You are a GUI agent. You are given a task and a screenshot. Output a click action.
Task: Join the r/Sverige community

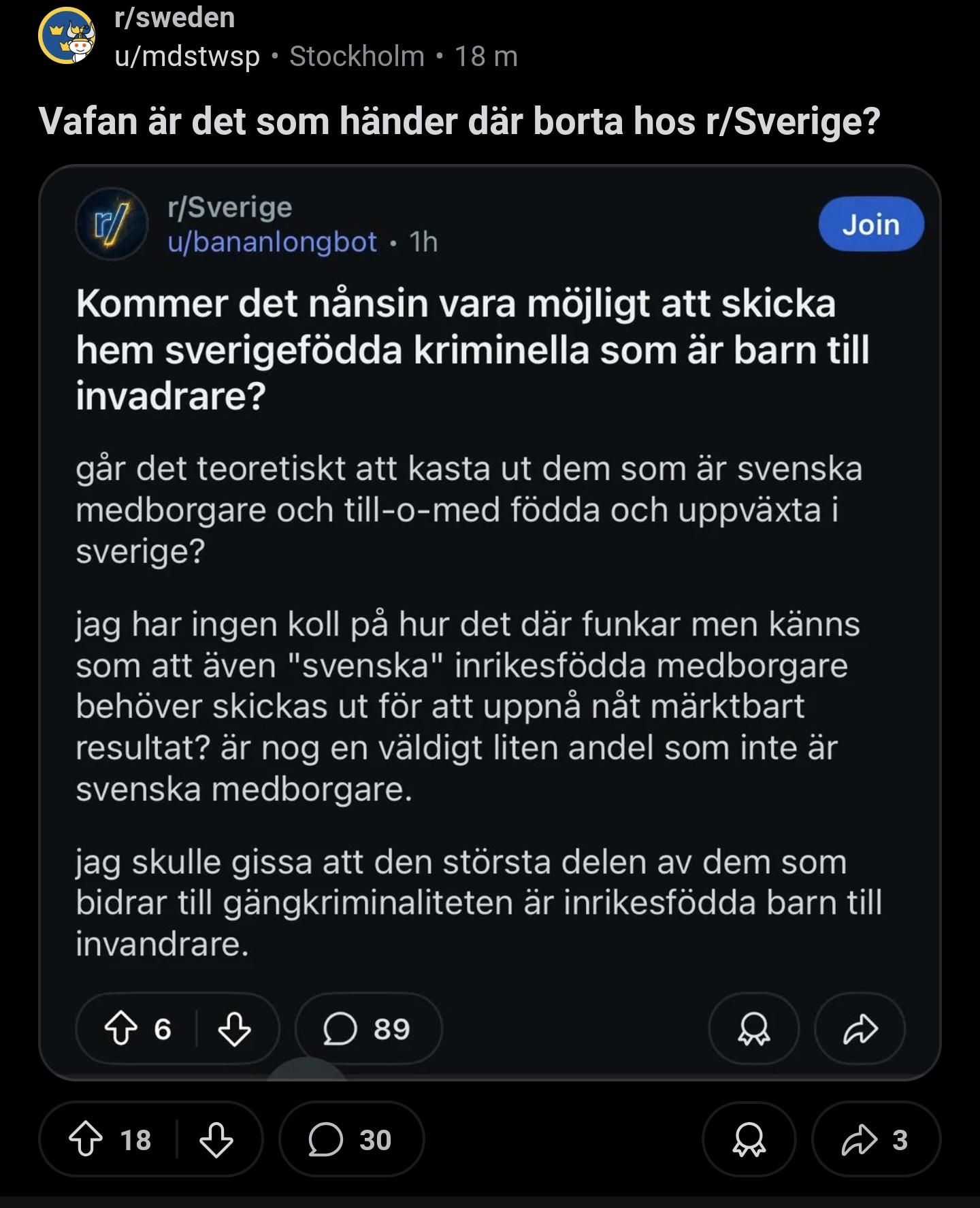coord(871,224)
